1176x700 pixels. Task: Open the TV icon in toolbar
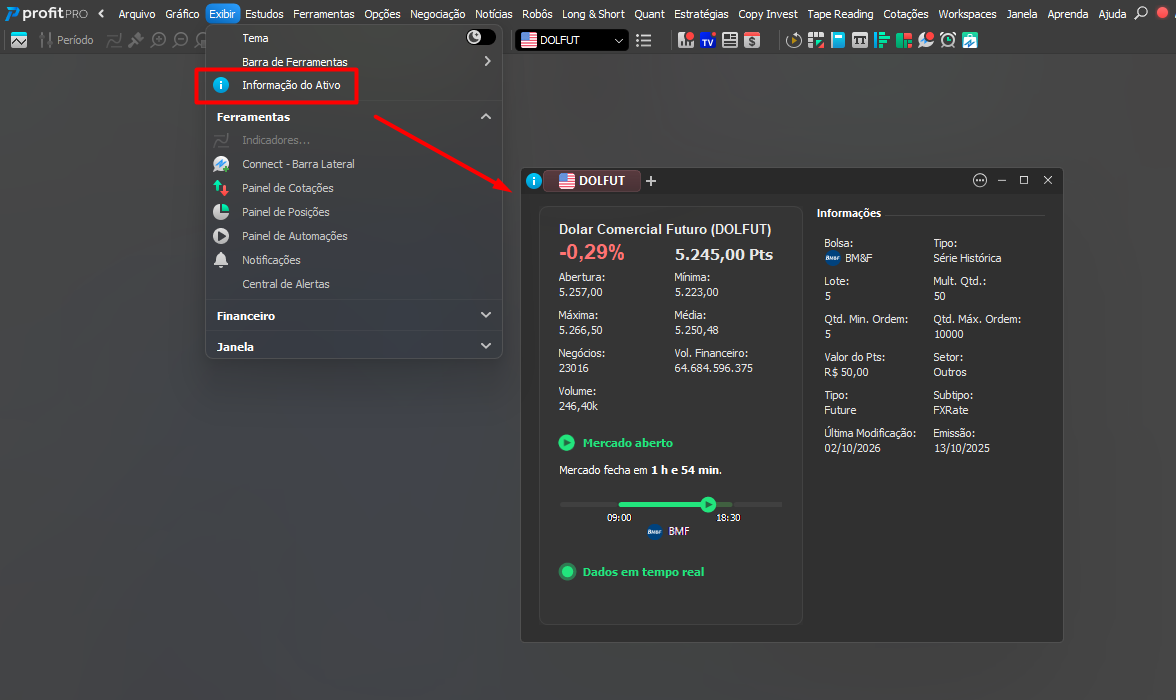708,41
